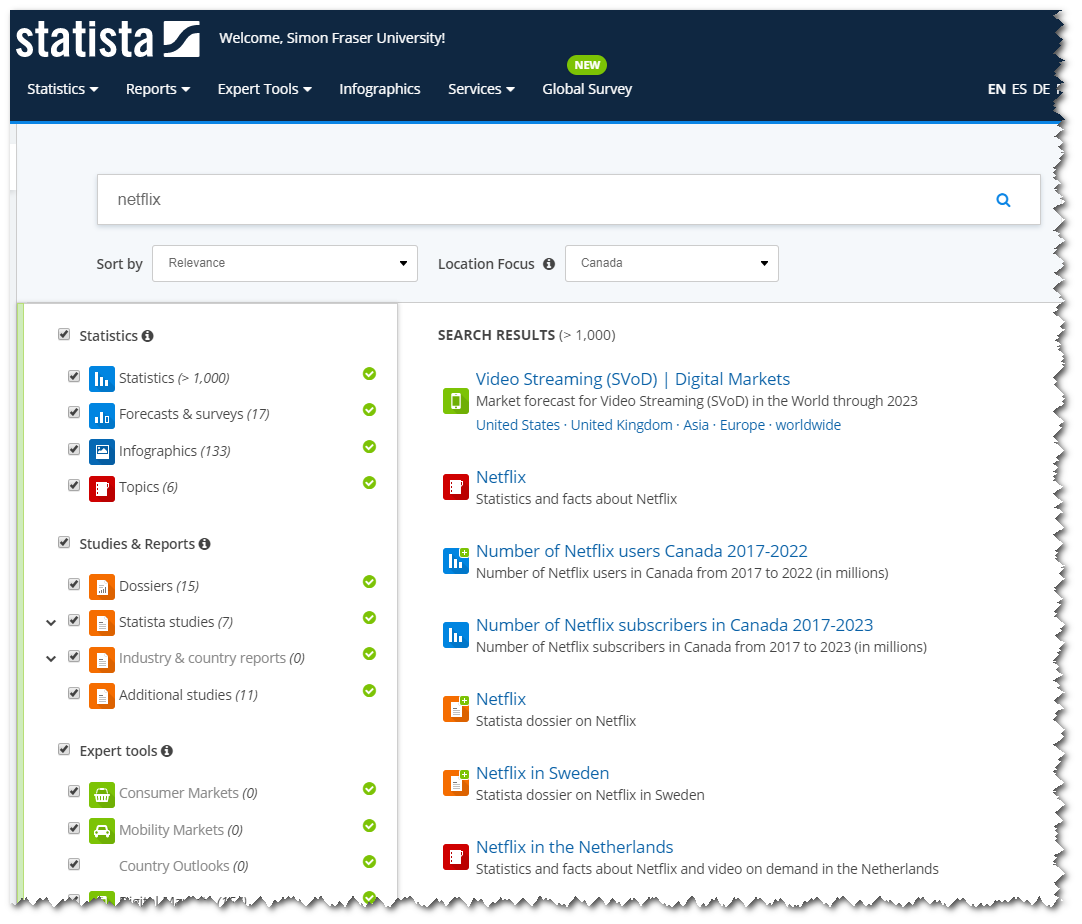Image resolution: width=1082 pixels, height=924 pixels.
Task: Click the Additional studies document icon
Action: coord(101,696)
